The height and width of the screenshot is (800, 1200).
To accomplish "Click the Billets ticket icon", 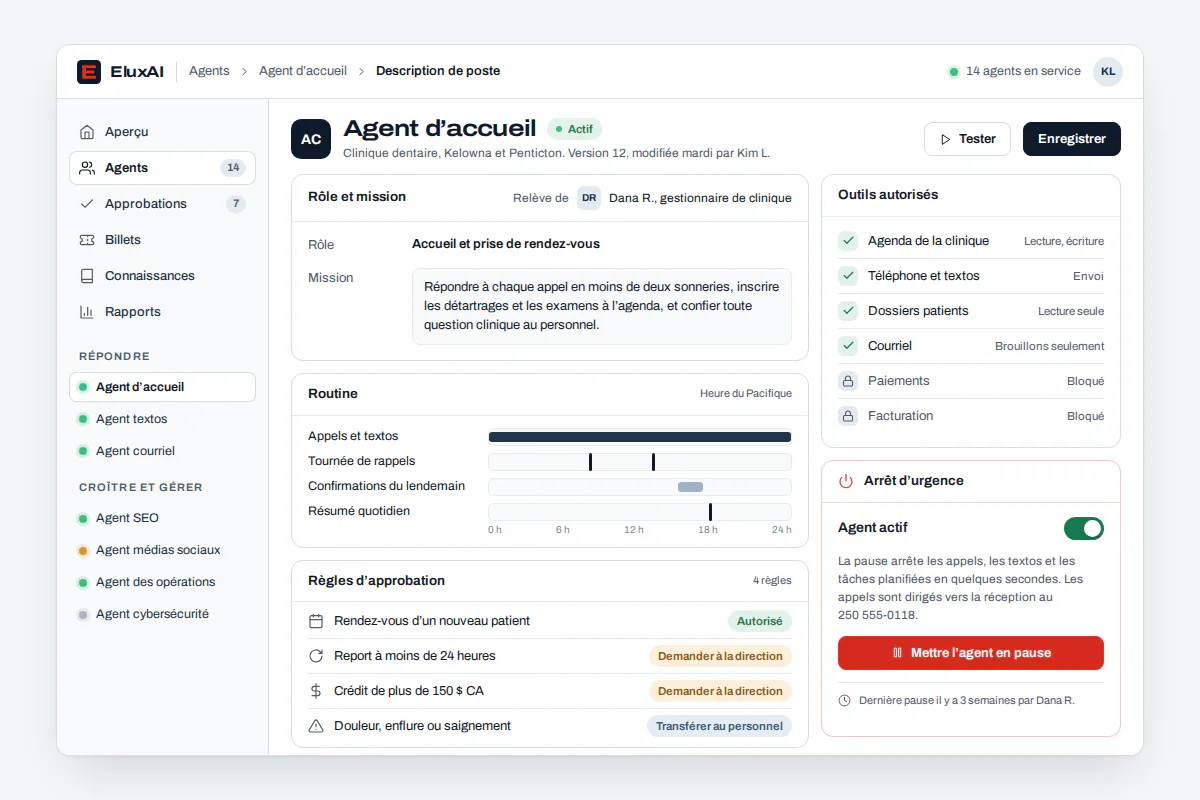I will pos(87,240).
